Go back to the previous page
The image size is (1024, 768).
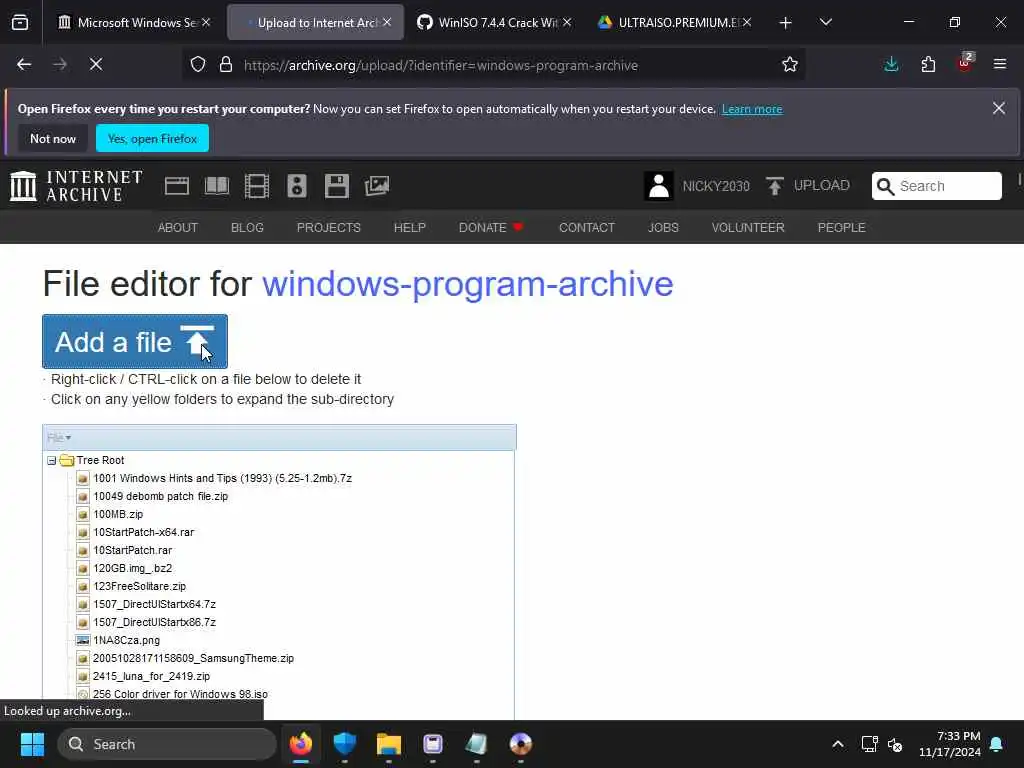(x=24, y=64)
